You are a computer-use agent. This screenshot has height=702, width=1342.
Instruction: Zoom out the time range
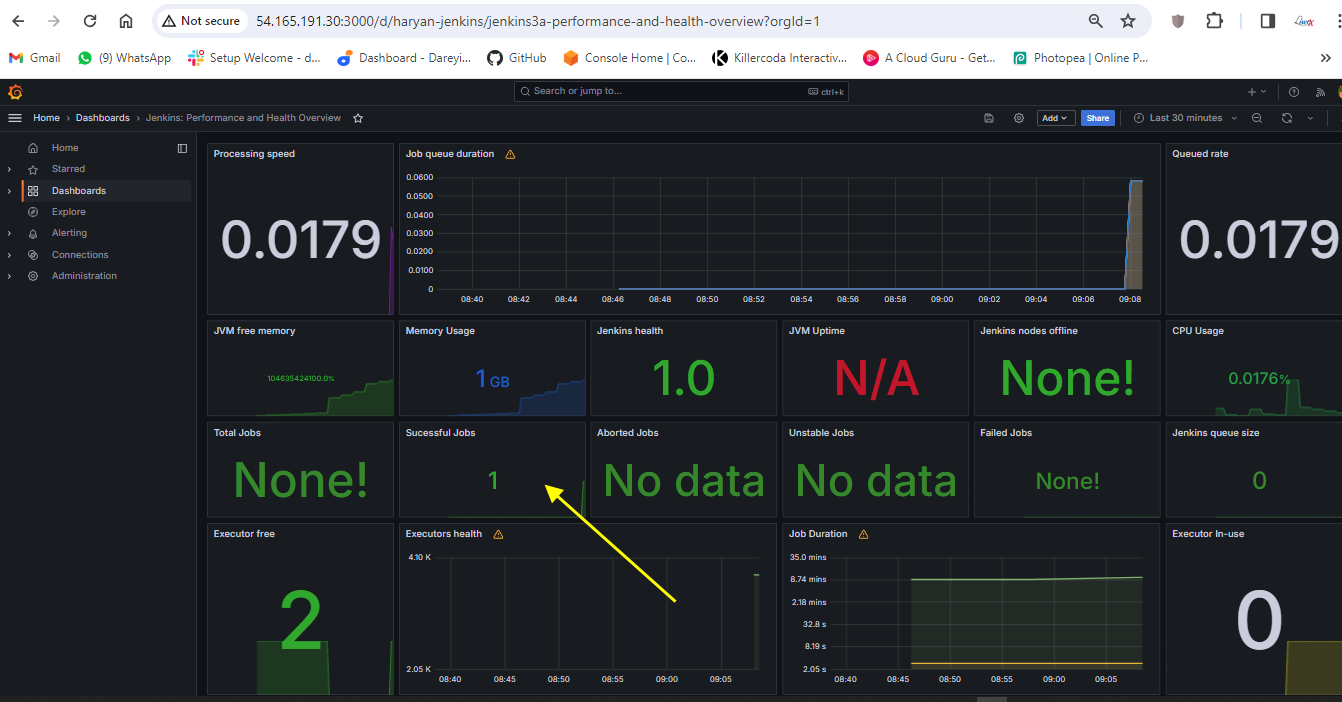(x=1257, y=118)
